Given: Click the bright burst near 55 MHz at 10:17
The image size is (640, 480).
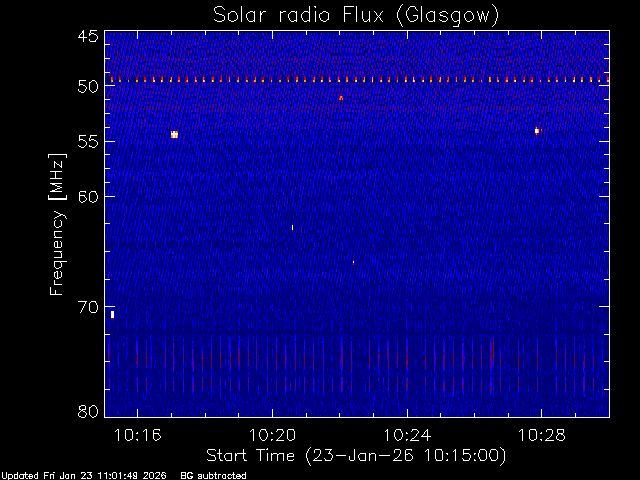Looking at the screenshot, I should 175,135.
